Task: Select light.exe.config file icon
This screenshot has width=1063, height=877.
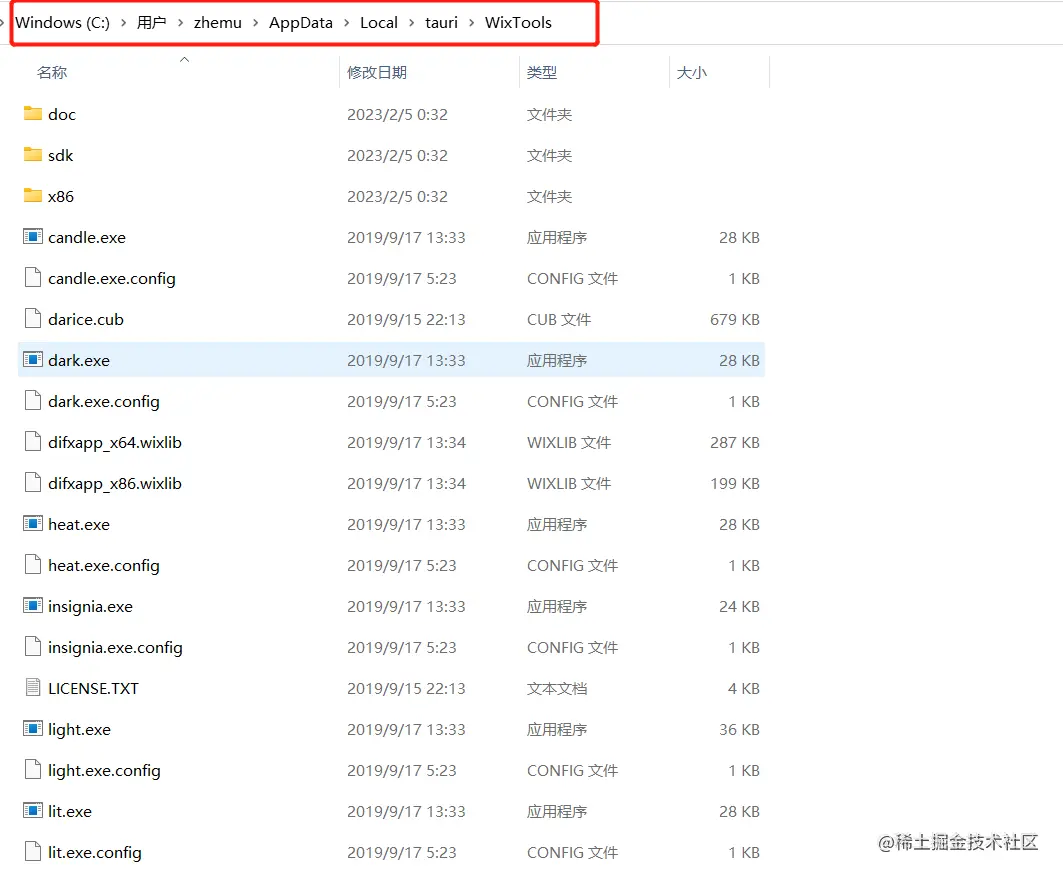Action: point(33,769)
